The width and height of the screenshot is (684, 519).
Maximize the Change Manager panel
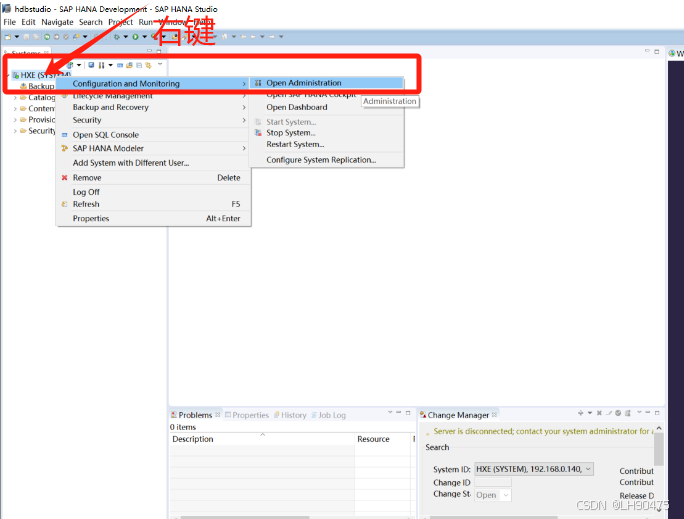click(657, 413)
